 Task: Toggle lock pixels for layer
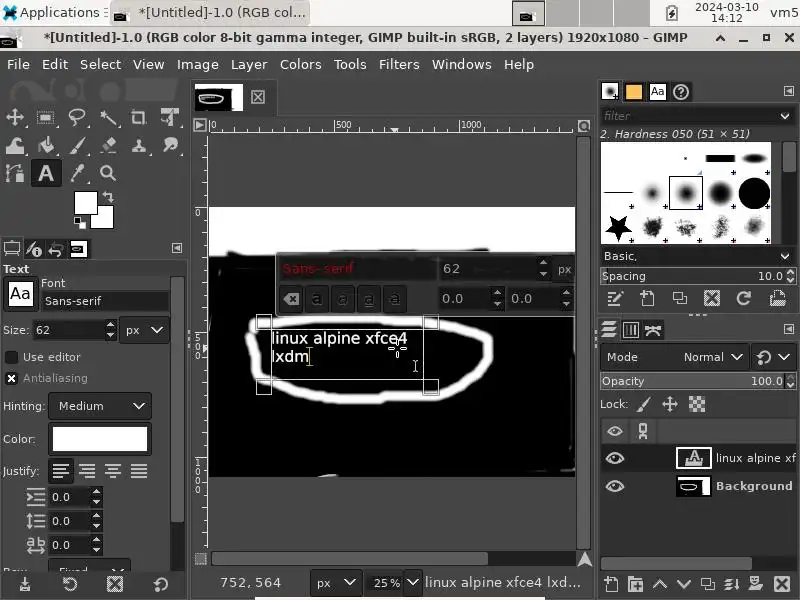pos(644,405)
